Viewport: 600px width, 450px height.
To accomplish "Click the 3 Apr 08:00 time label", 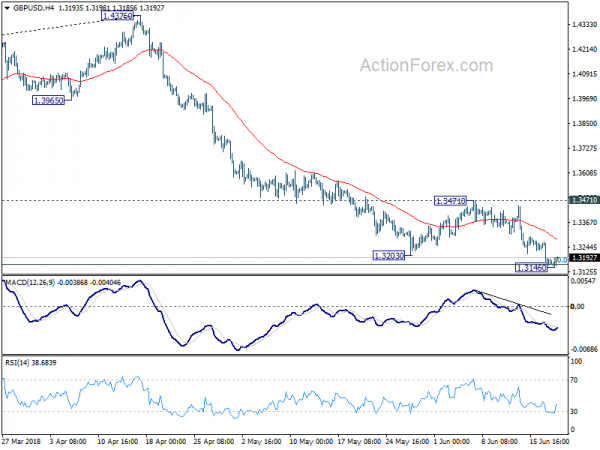I will [x=68, y=441].
